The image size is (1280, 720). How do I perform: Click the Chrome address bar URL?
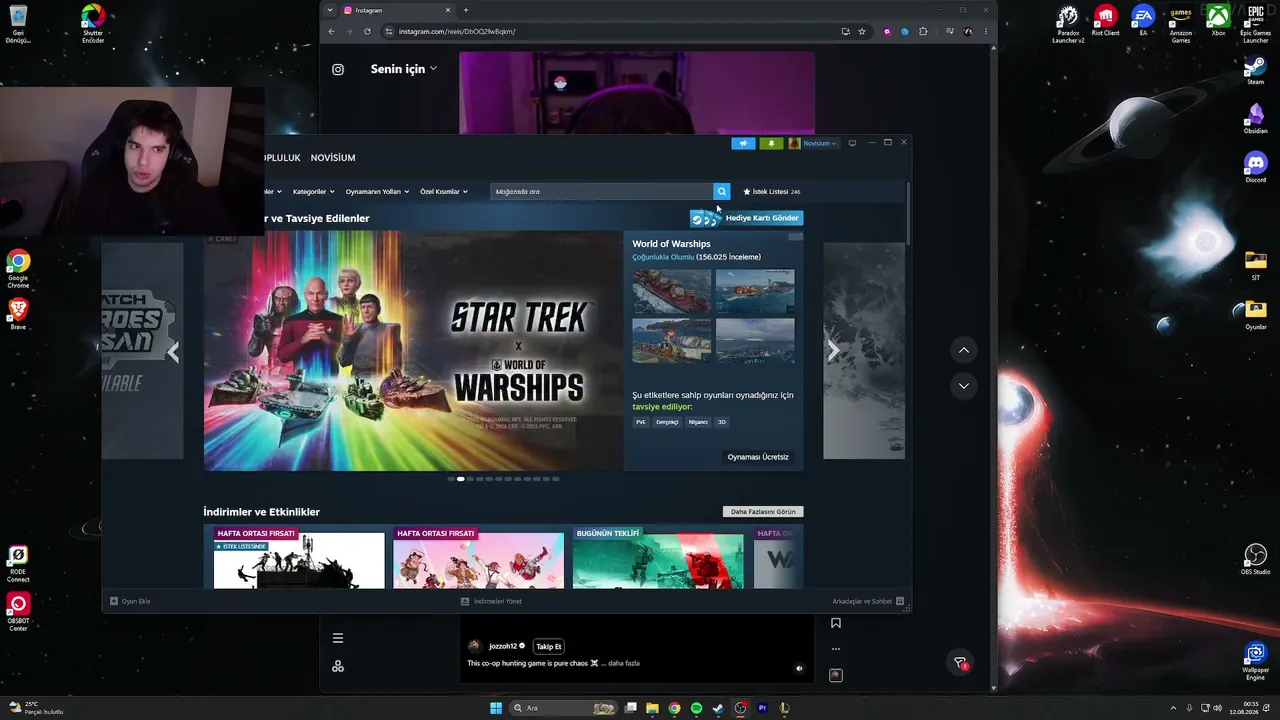coord(457,31)
